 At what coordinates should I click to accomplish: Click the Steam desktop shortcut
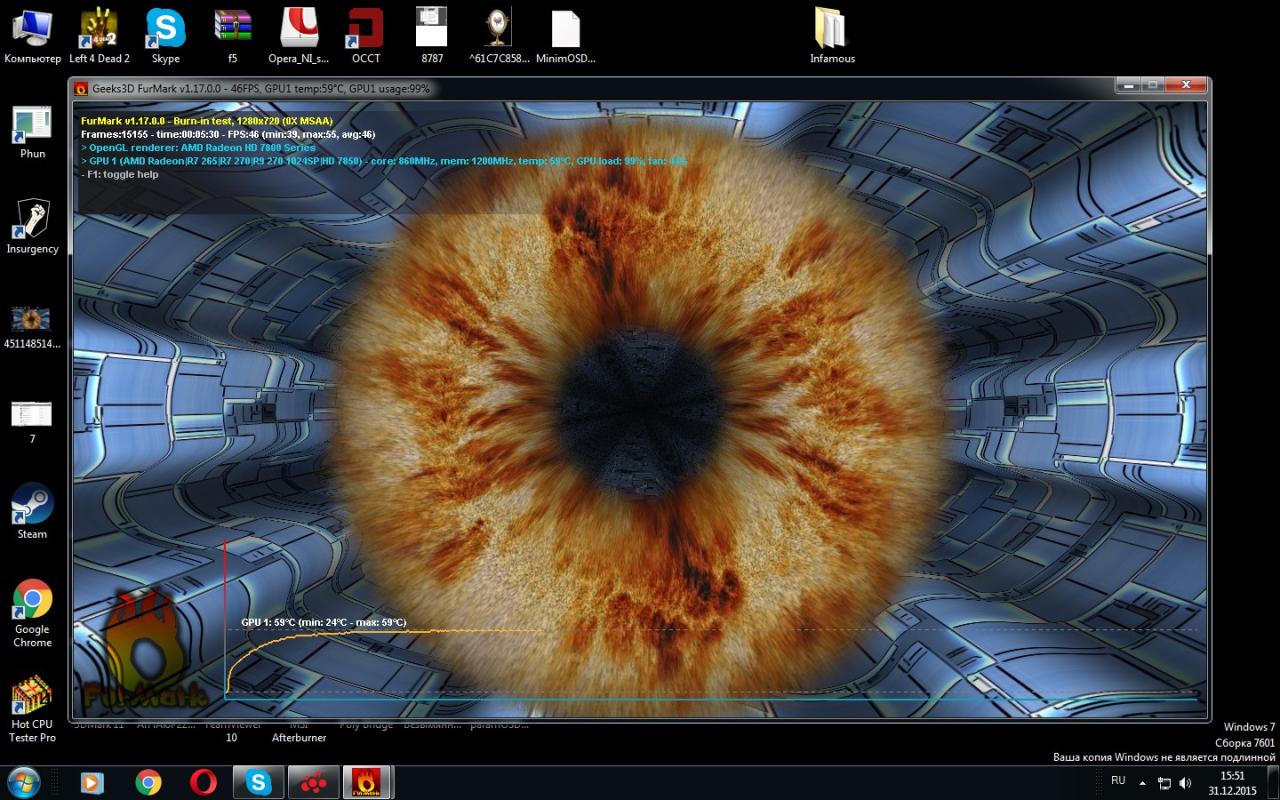(32, 507)
